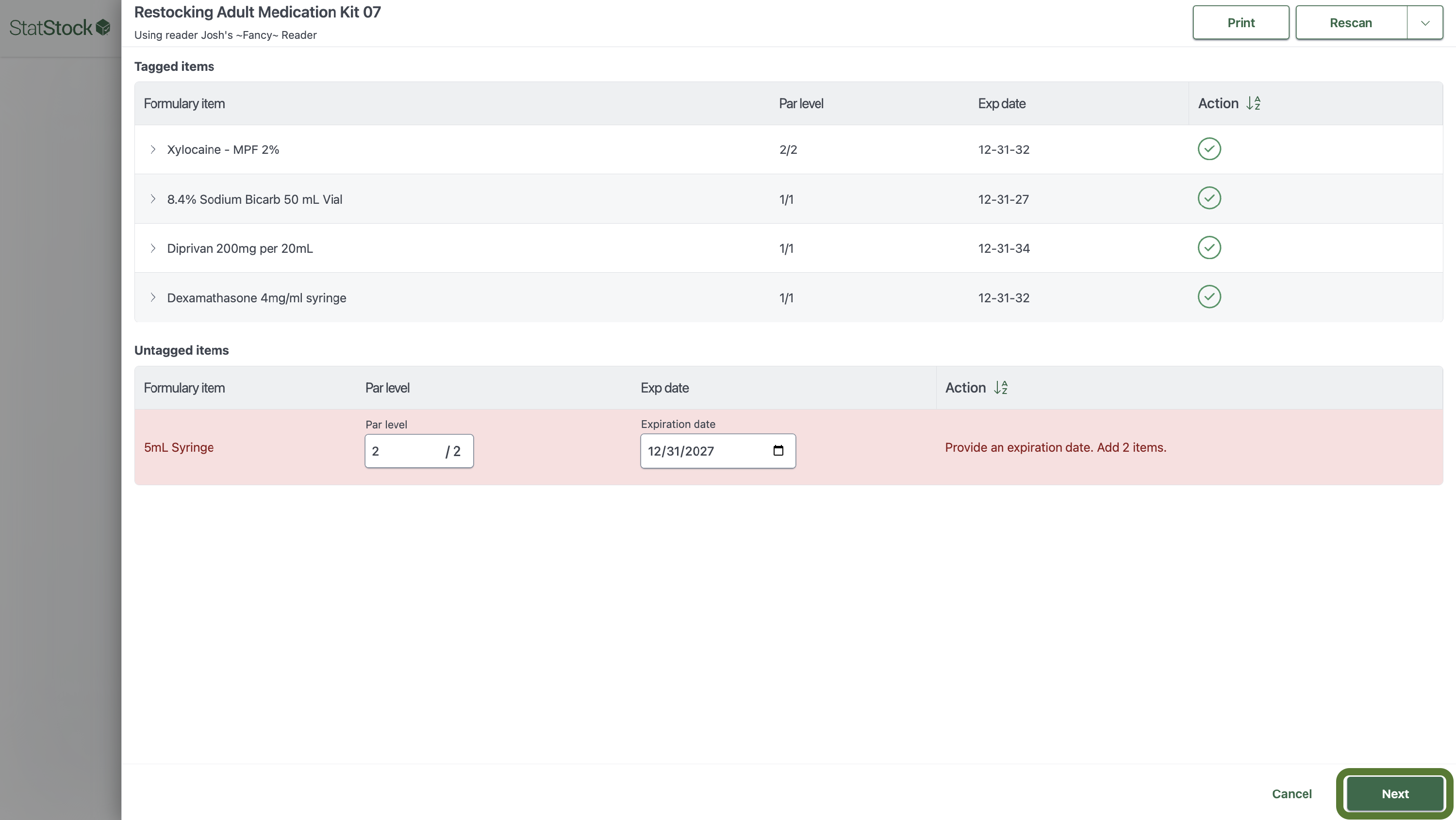Expand the Diprivan 200mg per 20mL row
The height and width of the screenshot is (820, 1456).
(152, 248)
